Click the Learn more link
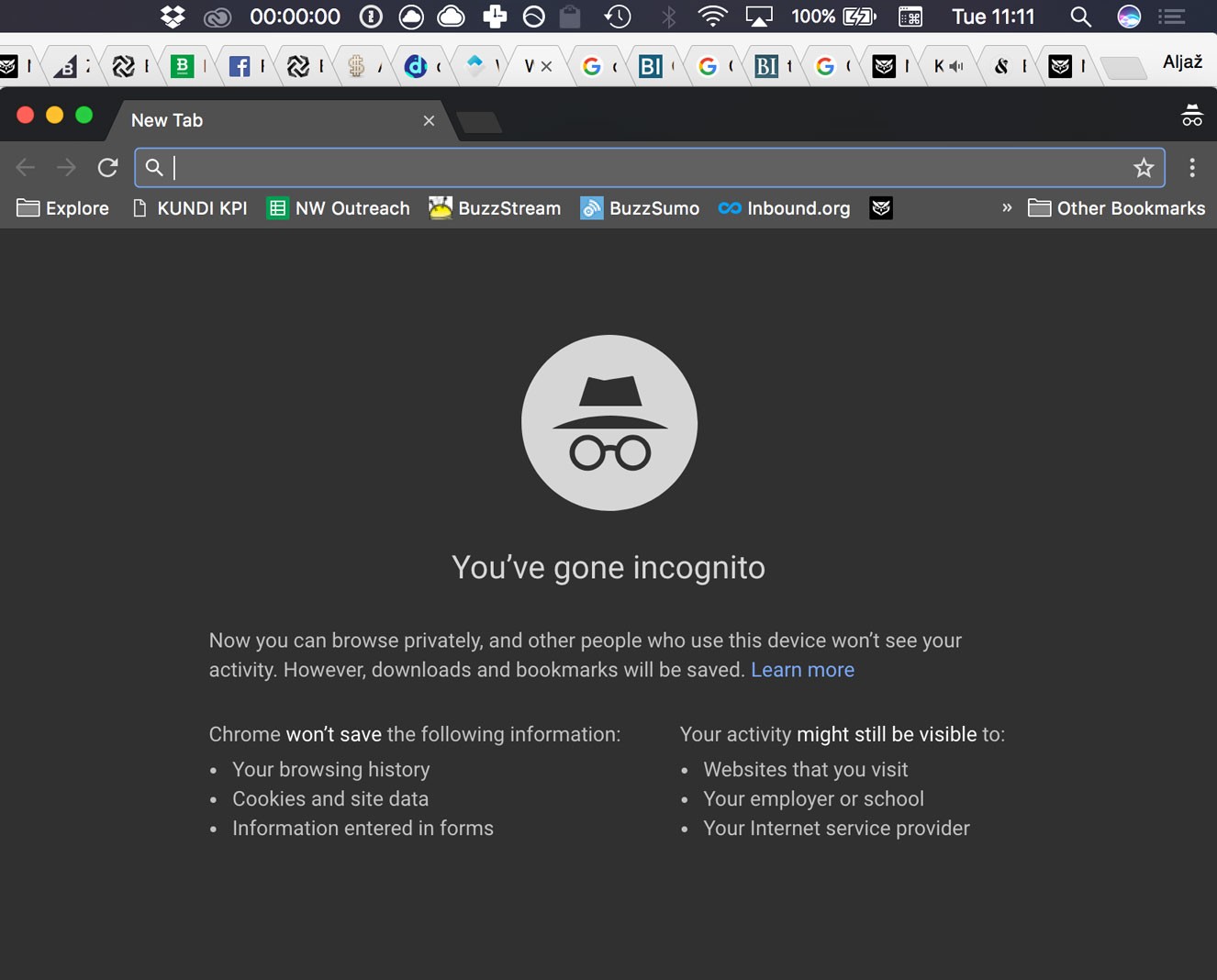The height and width of the screenshot is (980, 1217). [802, 670]
